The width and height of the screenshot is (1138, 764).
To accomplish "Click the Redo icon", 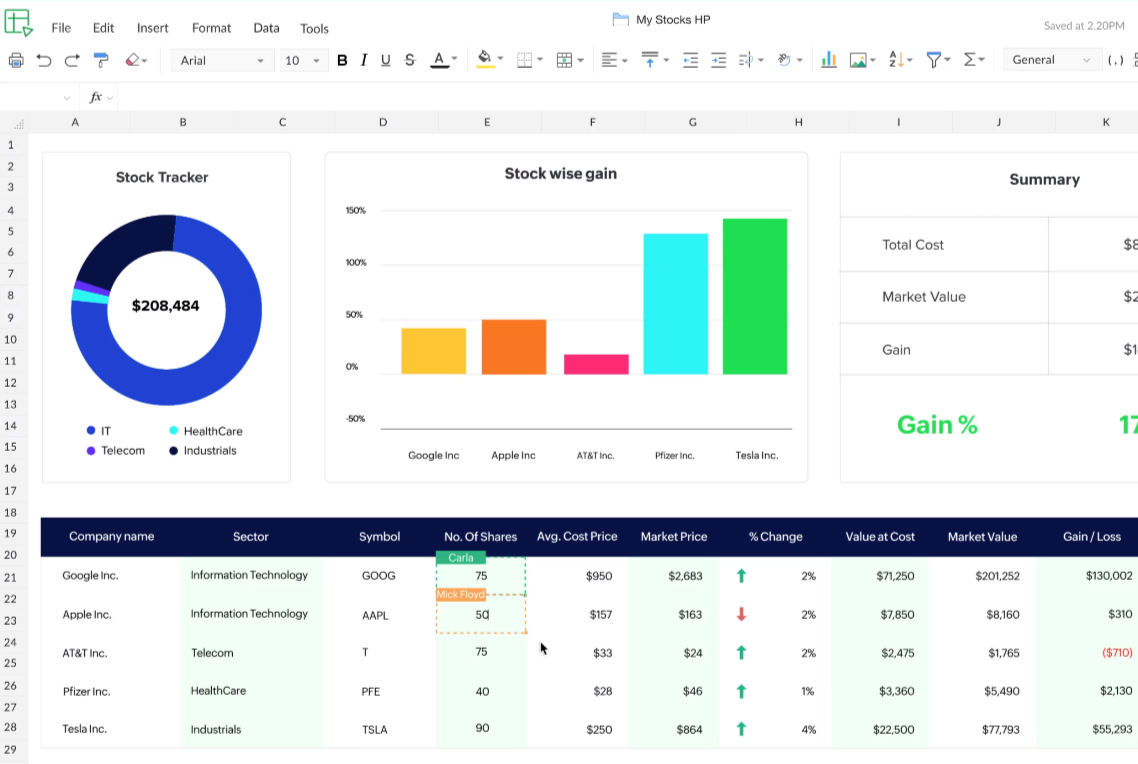I will [x=71, y=60].
